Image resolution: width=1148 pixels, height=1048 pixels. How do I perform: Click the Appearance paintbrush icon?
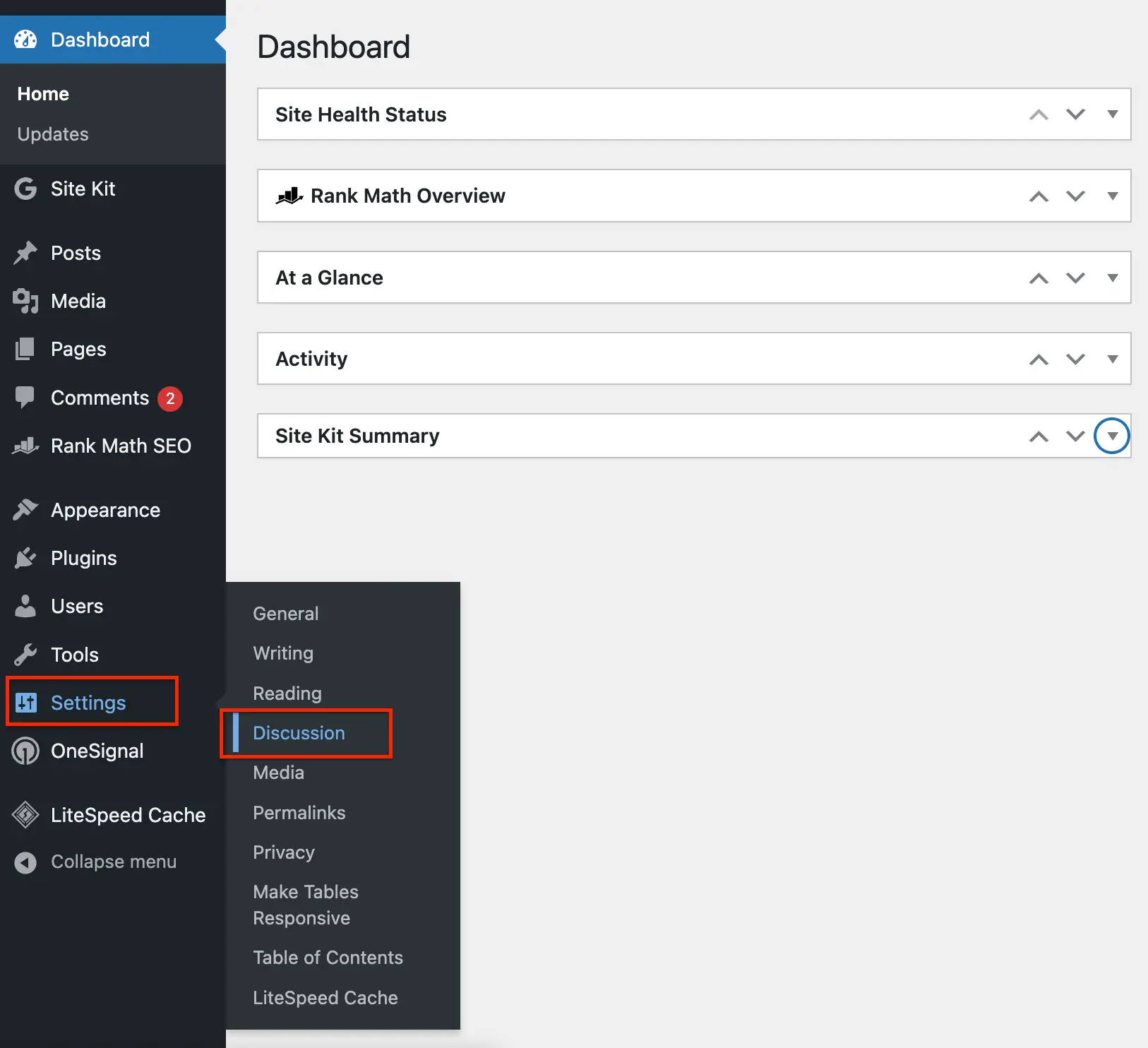click(25, 510)
